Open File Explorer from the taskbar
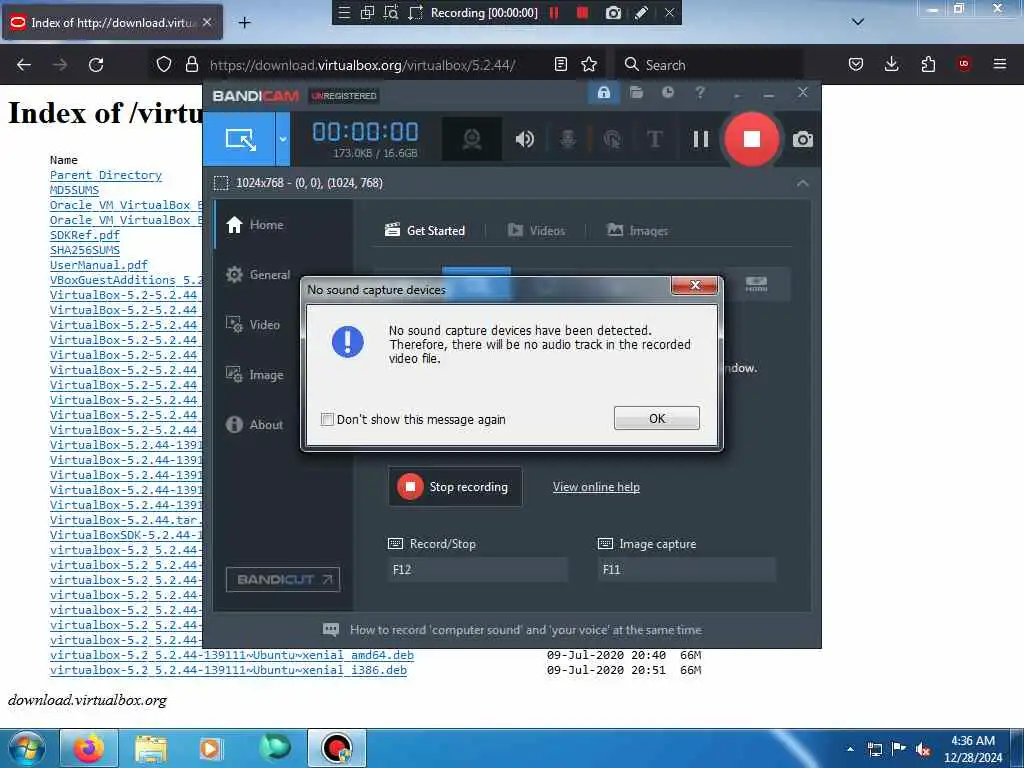Viewport: 1024px width, 768px height. [151, 748]
